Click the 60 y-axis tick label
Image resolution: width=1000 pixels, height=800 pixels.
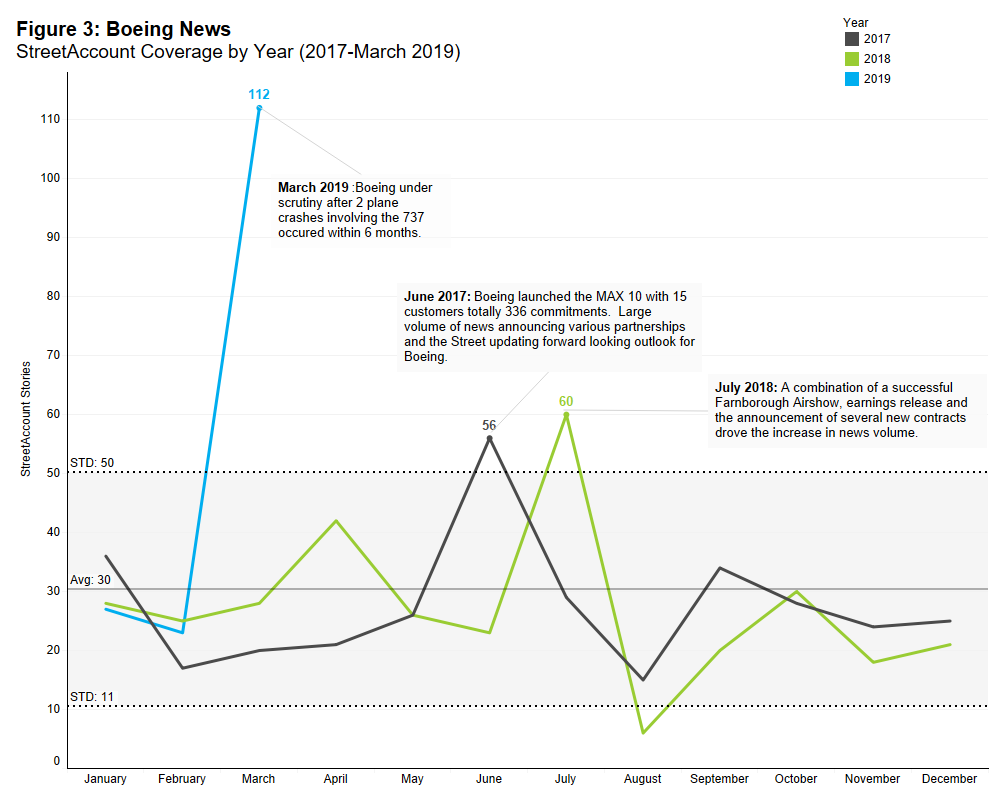pos(53,414)
